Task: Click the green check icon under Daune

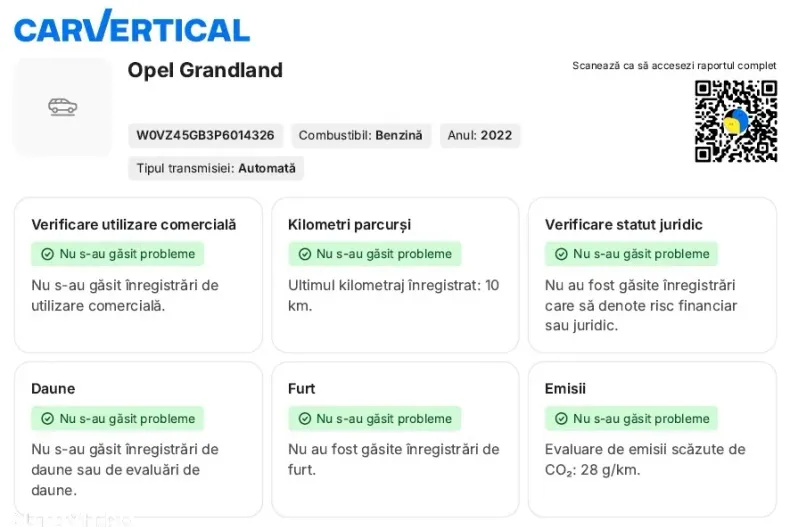Action: pyautogui.click(x=47, y=419)
